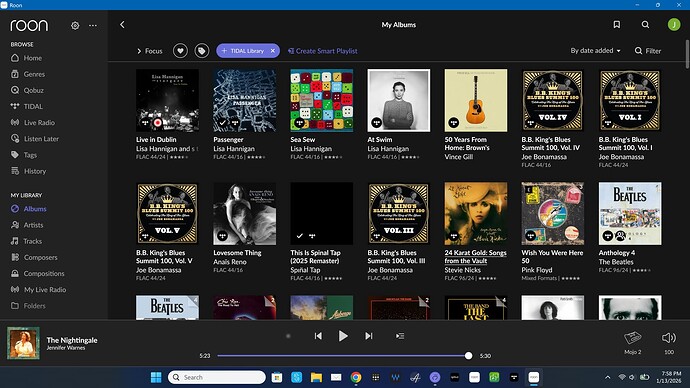Open Google Chrome from the taskbar
The image size is (690, 388).
pyautogui.click(x=356, y=377)
